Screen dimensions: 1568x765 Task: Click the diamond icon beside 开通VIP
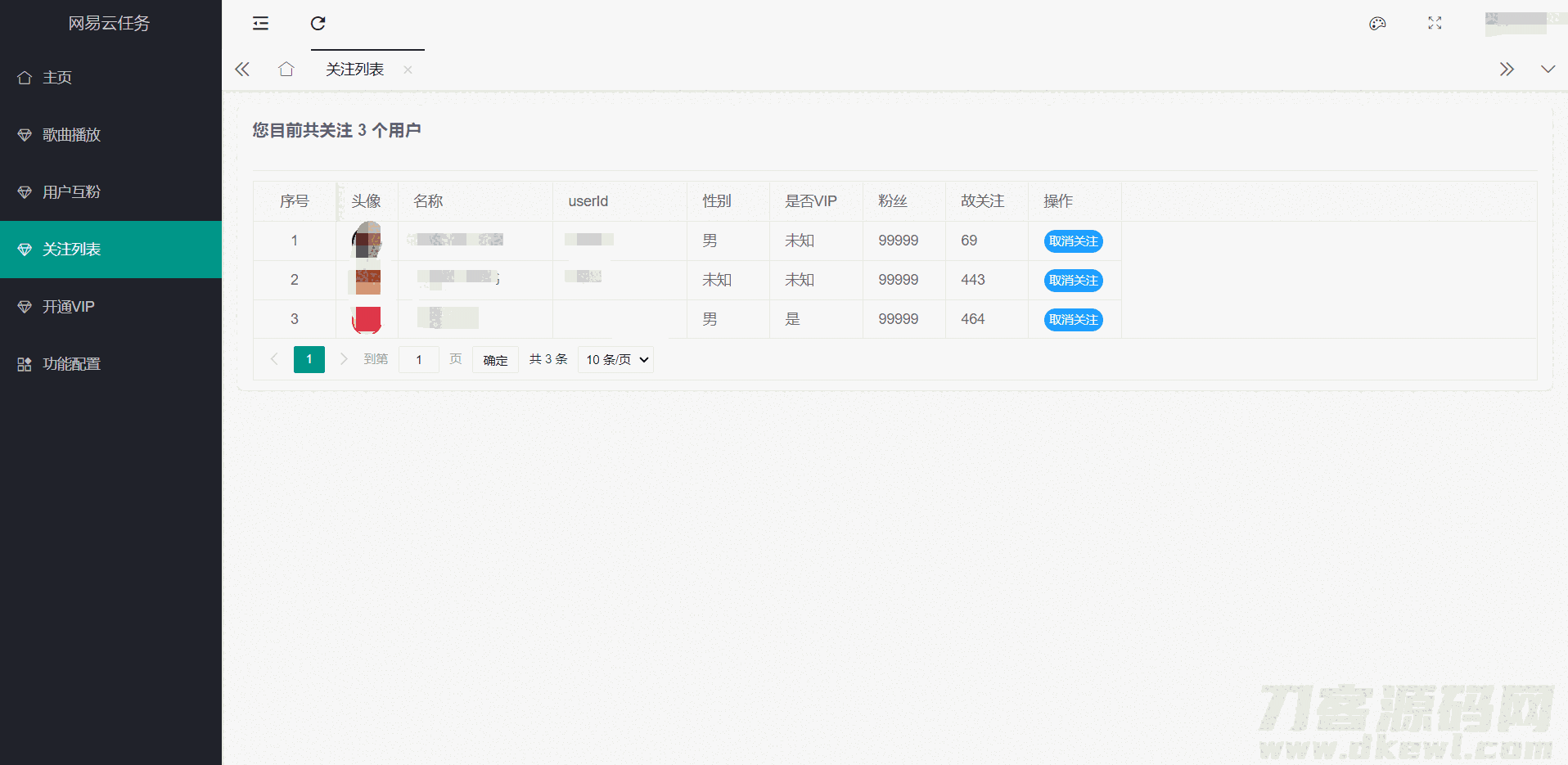pos(25,307)
